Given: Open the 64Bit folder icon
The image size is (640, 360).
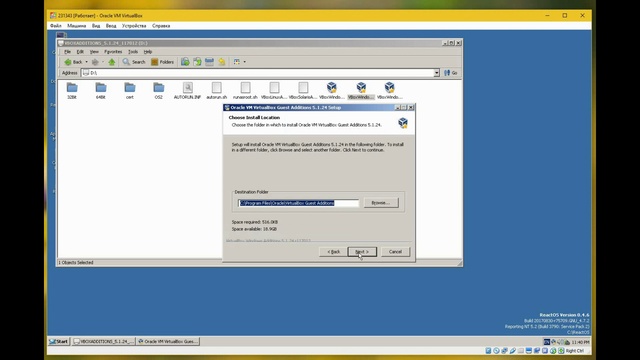Looking at the screenshot, I should coord(101,91).
